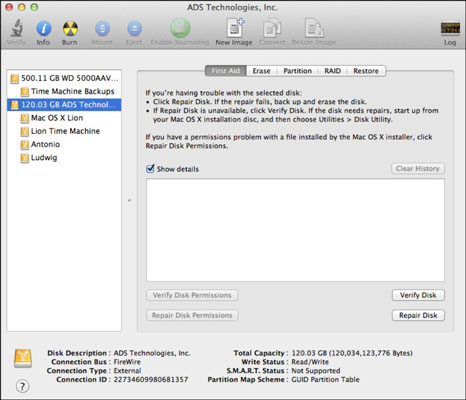
Task: Click the Eject toolbar icon
Action: (134, 29)
